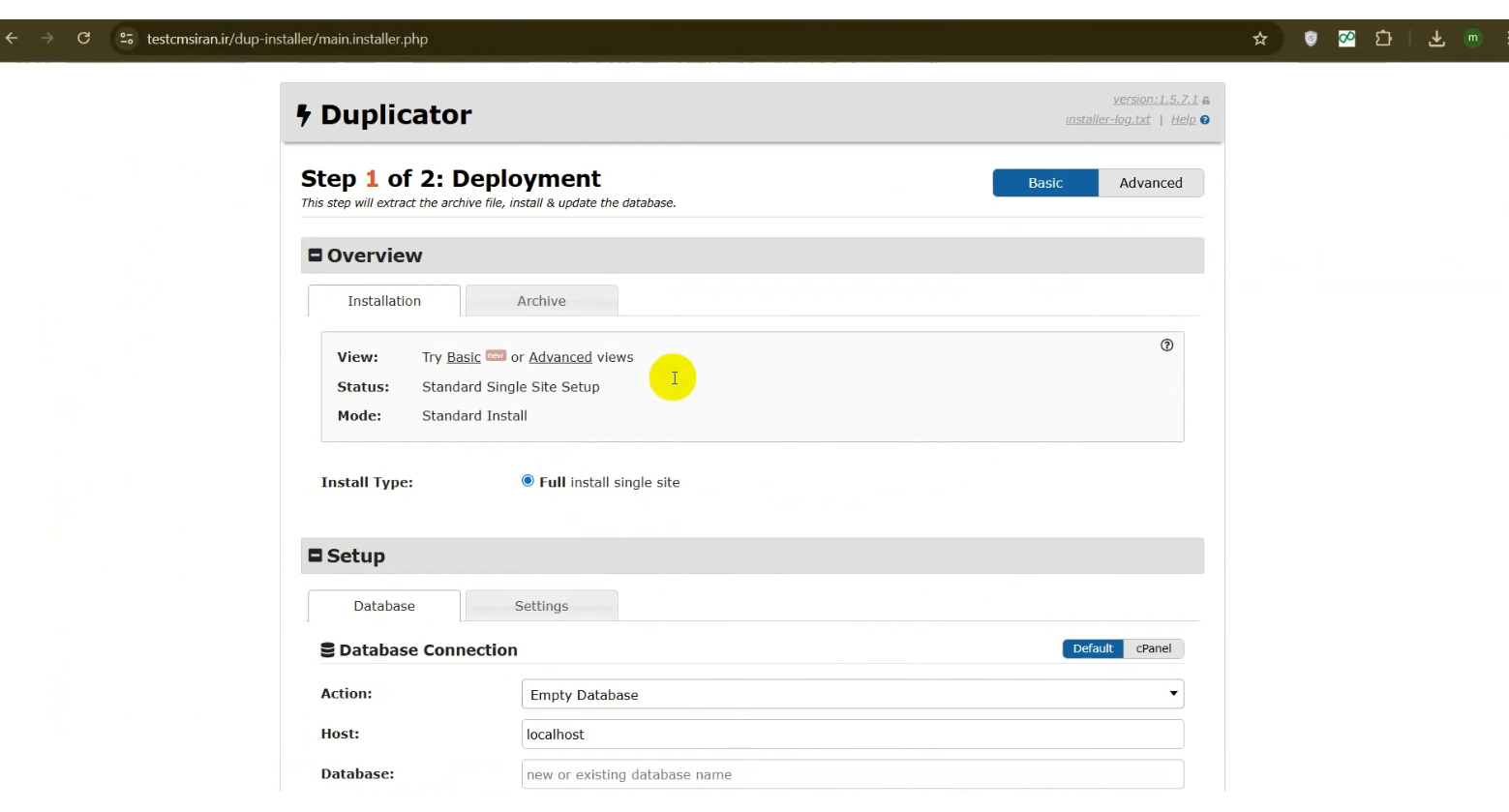Switch to Advanced view mode button
1509x812 pixels.
click(x=1151, y=183)
